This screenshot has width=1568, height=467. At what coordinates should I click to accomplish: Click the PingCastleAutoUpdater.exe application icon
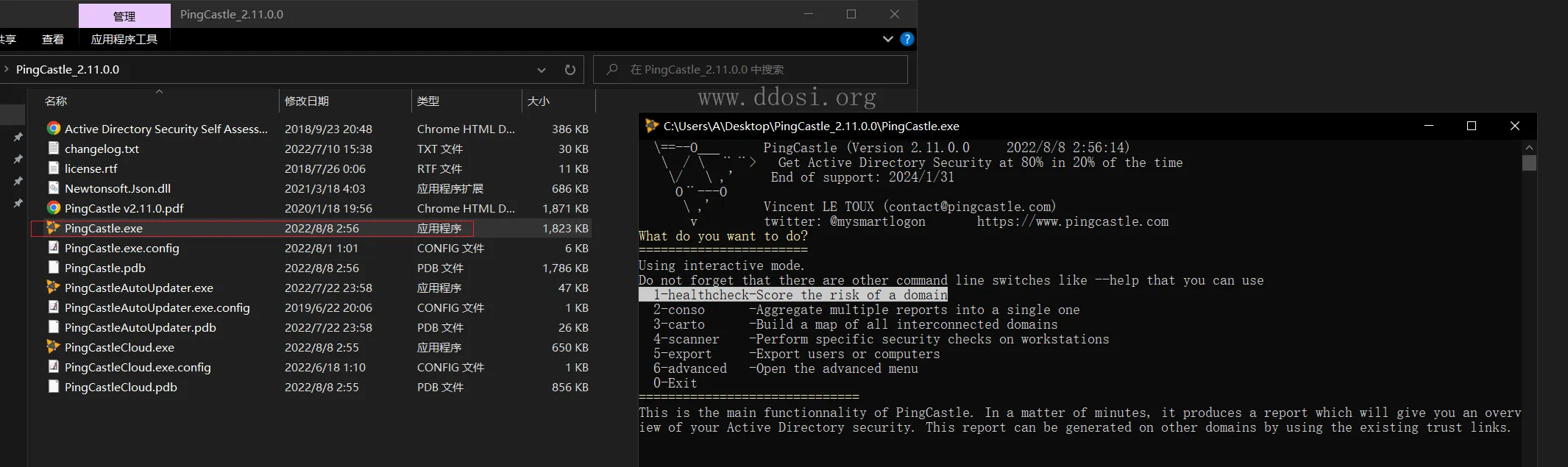pyautogui.click(x=54, y=287)
